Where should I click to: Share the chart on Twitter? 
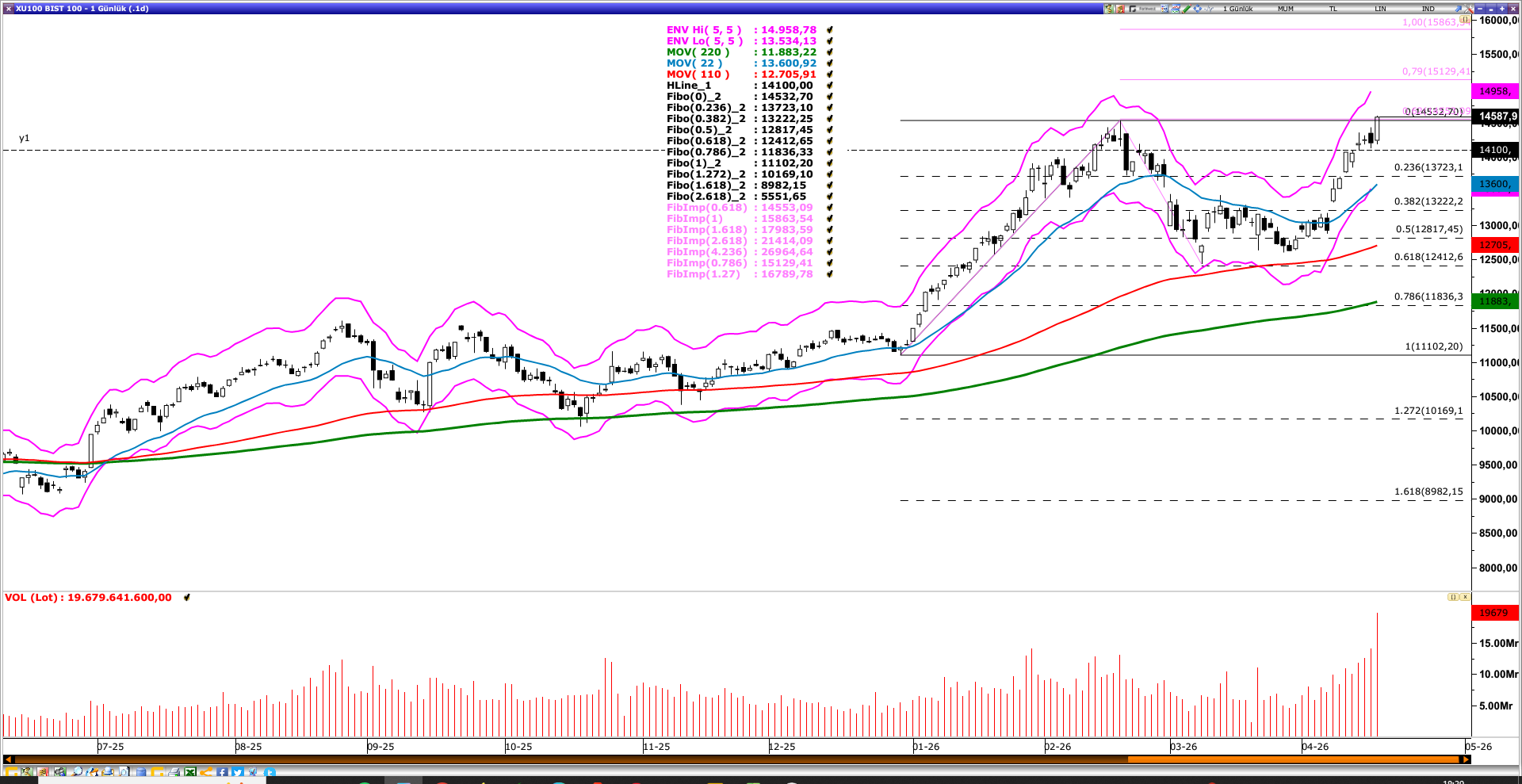(238, 772)
